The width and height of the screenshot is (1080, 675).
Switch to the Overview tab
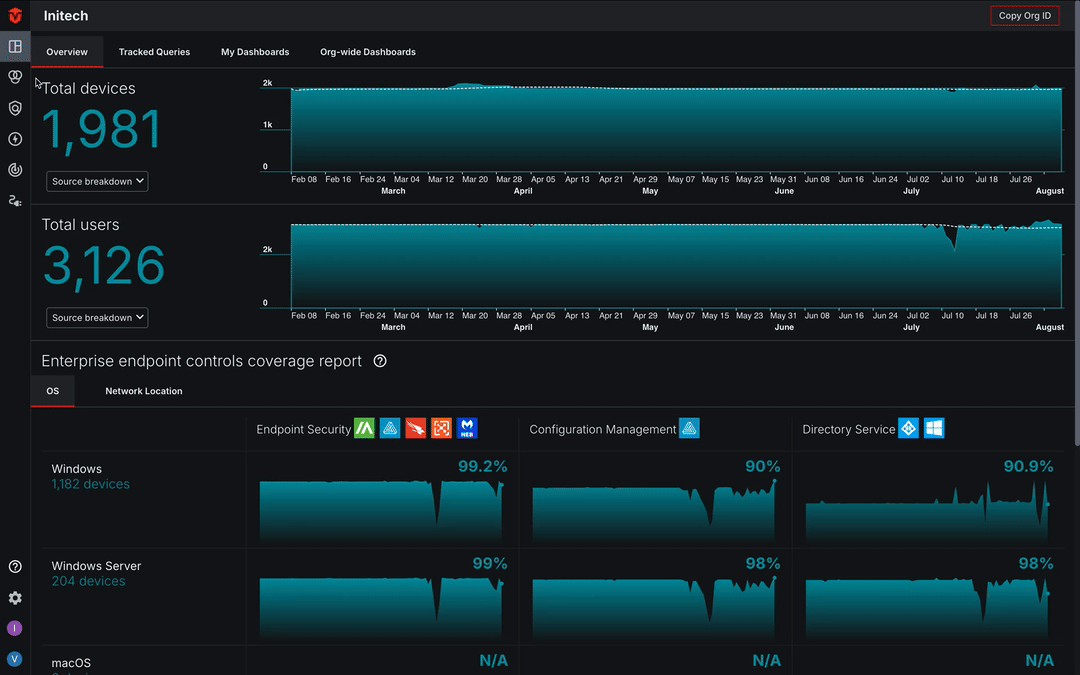coord(67,52)
